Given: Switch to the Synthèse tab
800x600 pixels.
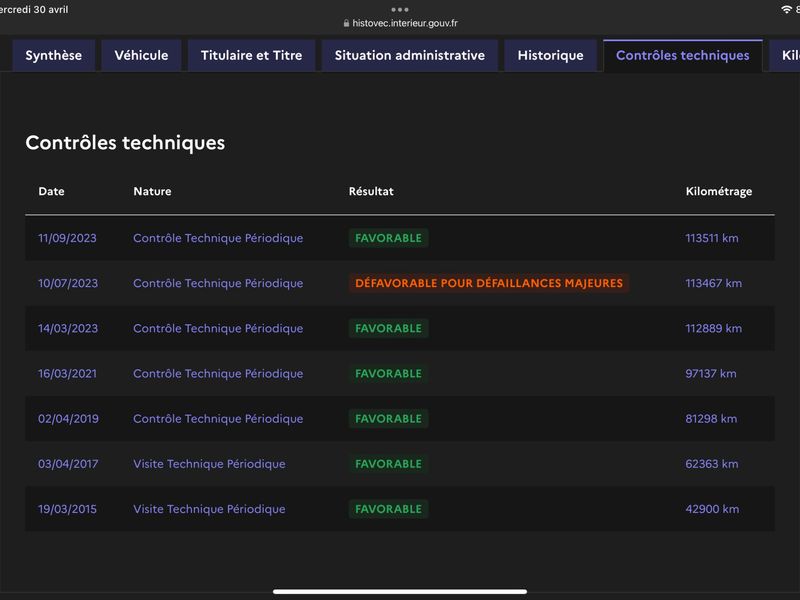Looking at the screenshot, I should [x=54, y=56].
